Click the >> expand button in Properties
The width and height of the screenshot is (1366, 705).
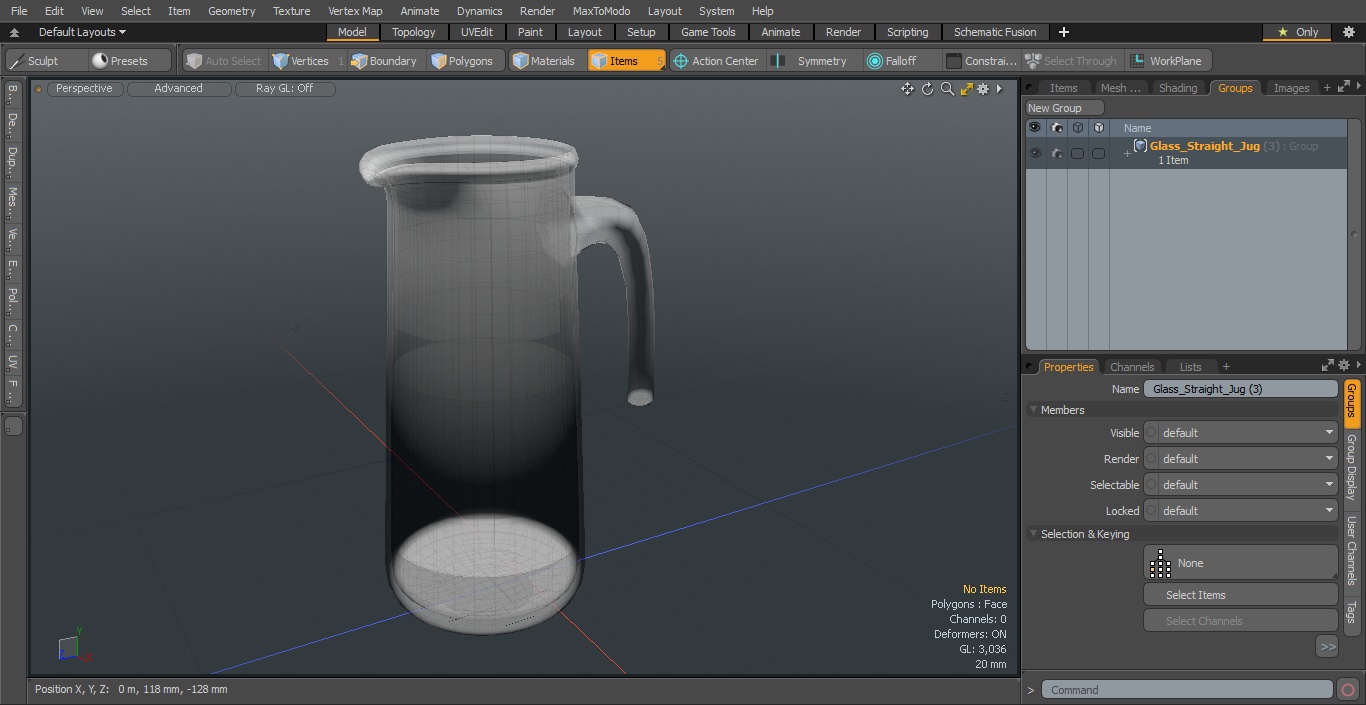[1327, 647]
